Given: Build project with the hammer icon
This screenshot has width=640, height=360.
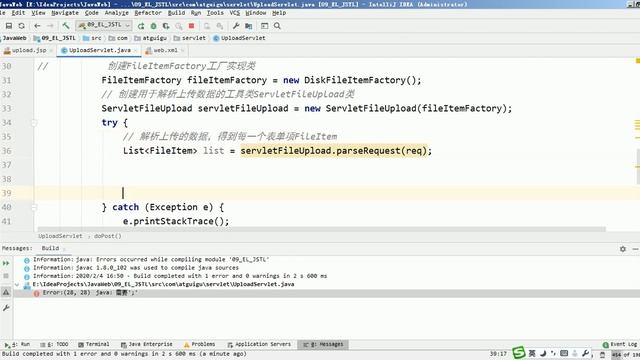Looking at the screenshot, I should pyautogui.click(x=66, y=26).
